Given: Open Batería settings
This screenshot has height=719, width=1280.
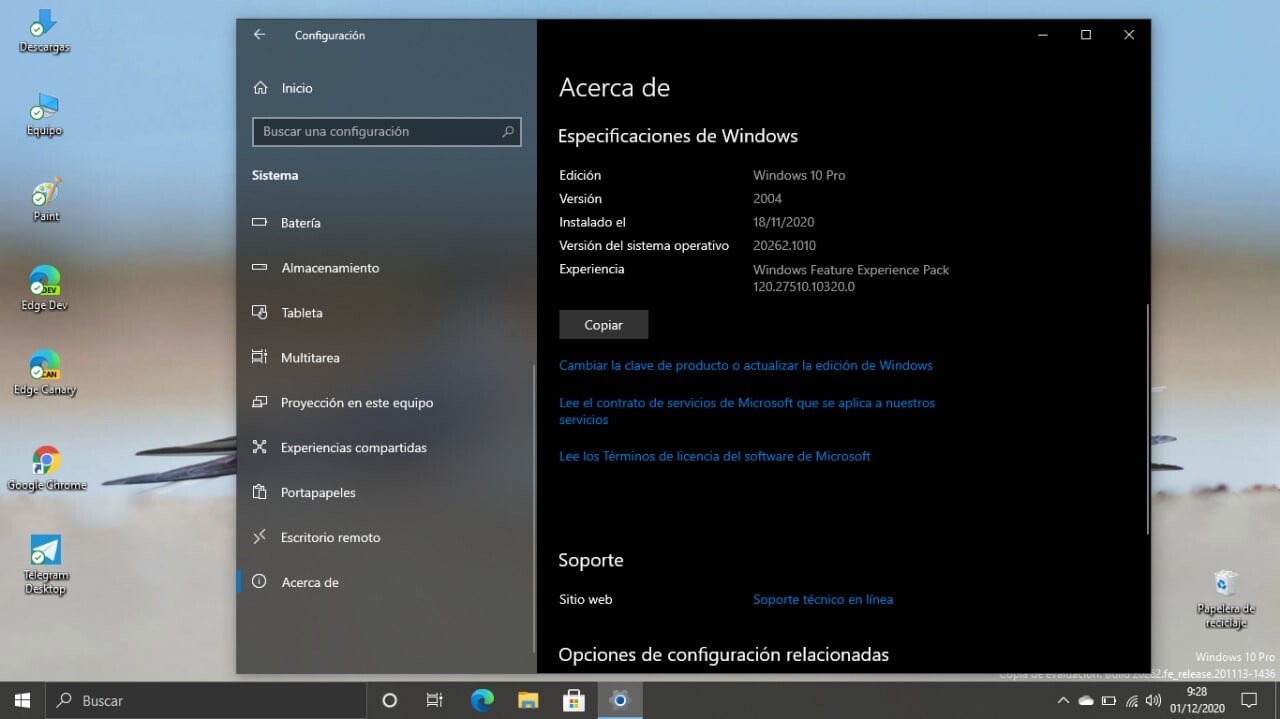Looking at the screenshot, I should tap(300, 223).
